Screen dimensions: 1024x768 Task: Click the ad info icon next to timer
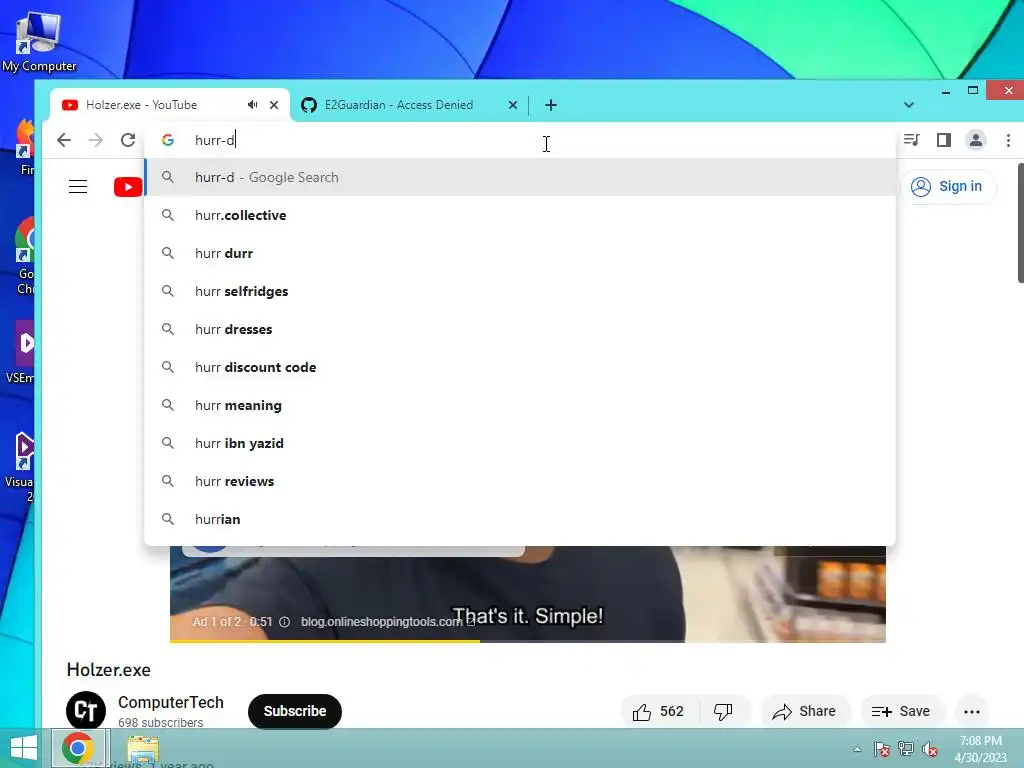pos(285,622)
